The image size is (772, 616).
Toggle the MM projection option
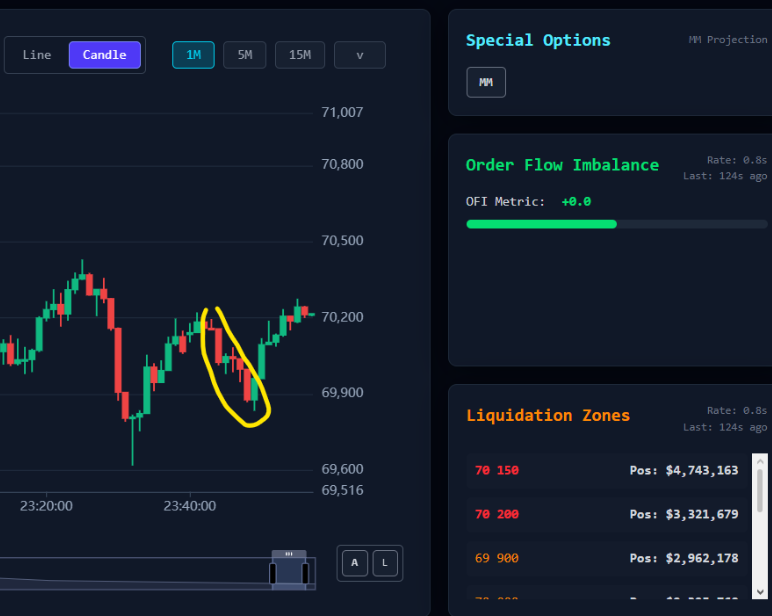[486, 82]
